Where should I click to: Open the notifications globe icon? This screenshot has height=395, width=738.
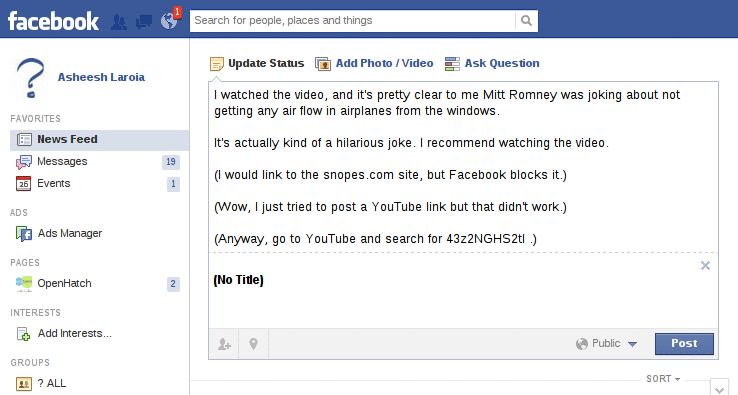(x=169, y=21)
